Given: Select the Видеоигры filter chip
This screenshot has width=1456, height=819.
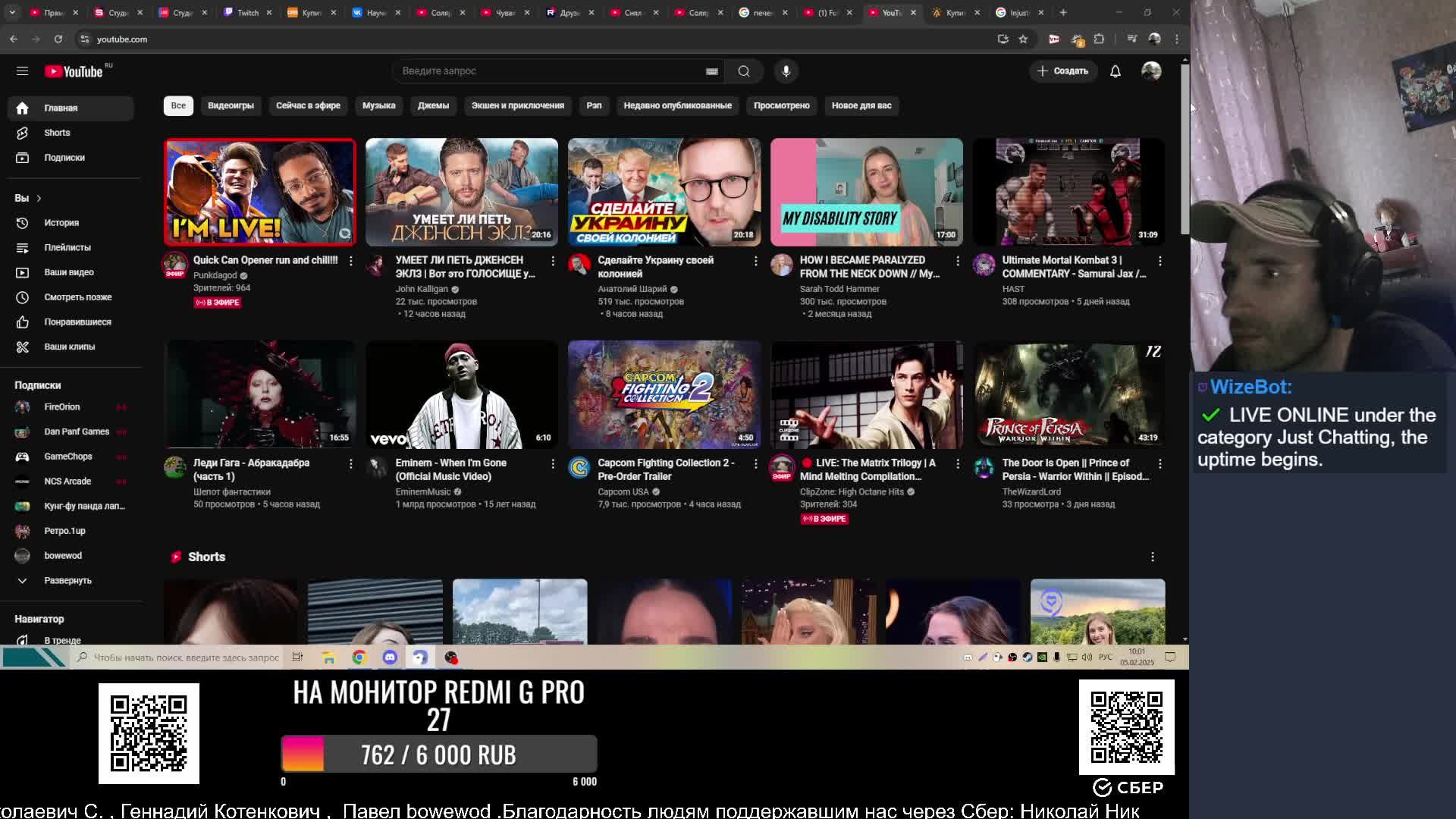Looking at the screenshot, I should 231,105.
